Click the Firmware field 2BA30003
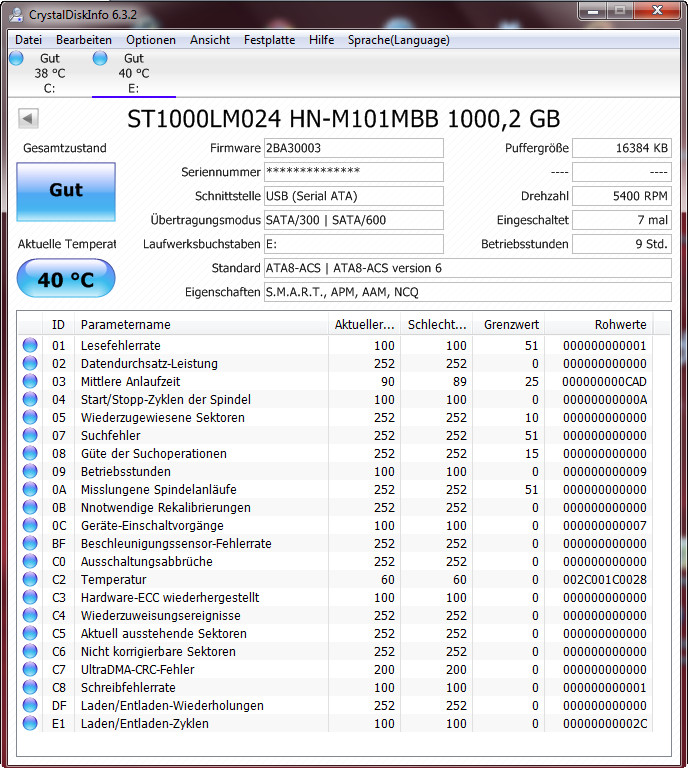Screen dimensions: 688x768 pos(354,148)
